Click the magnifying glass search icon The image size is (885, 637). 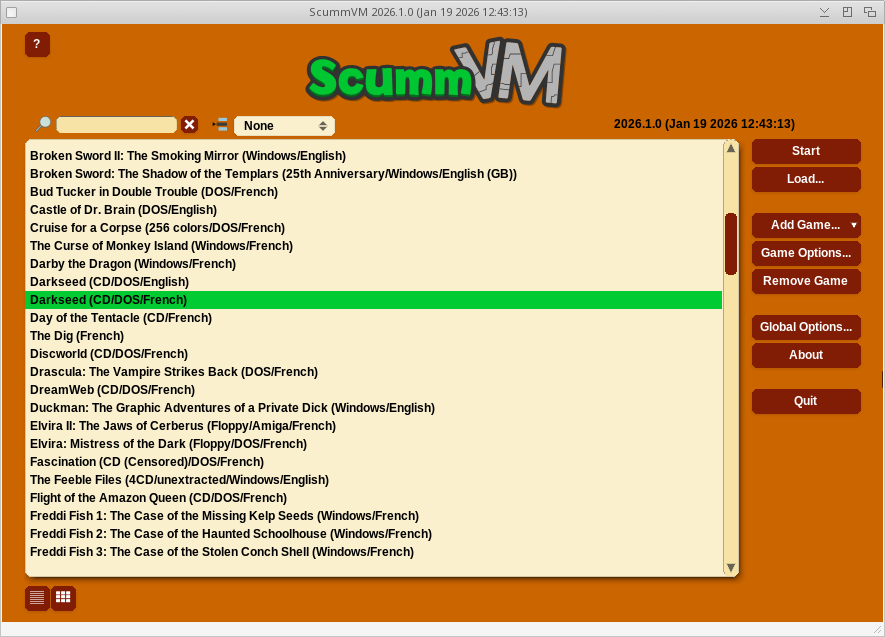click(x=42, y=125)
